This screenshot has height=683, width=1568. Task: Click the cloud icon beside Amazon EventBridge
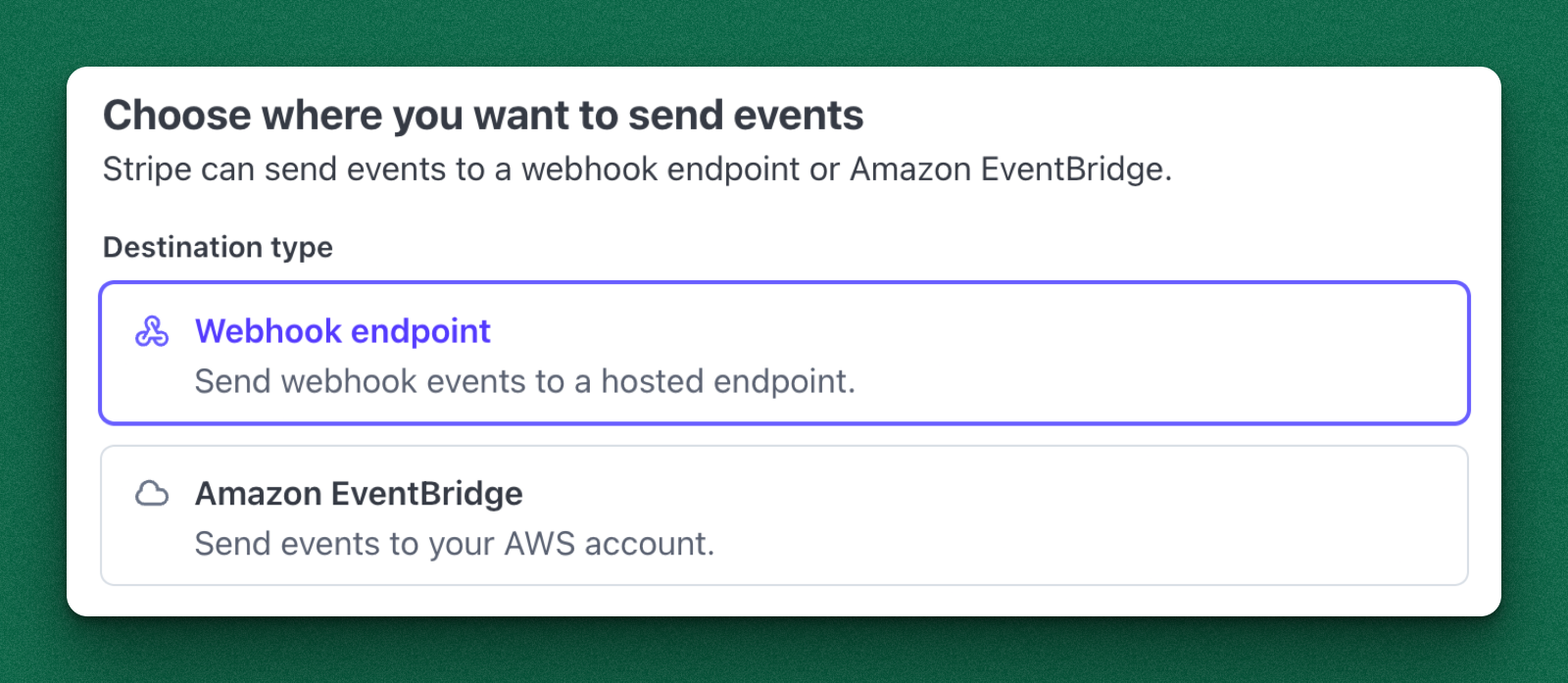152,494
